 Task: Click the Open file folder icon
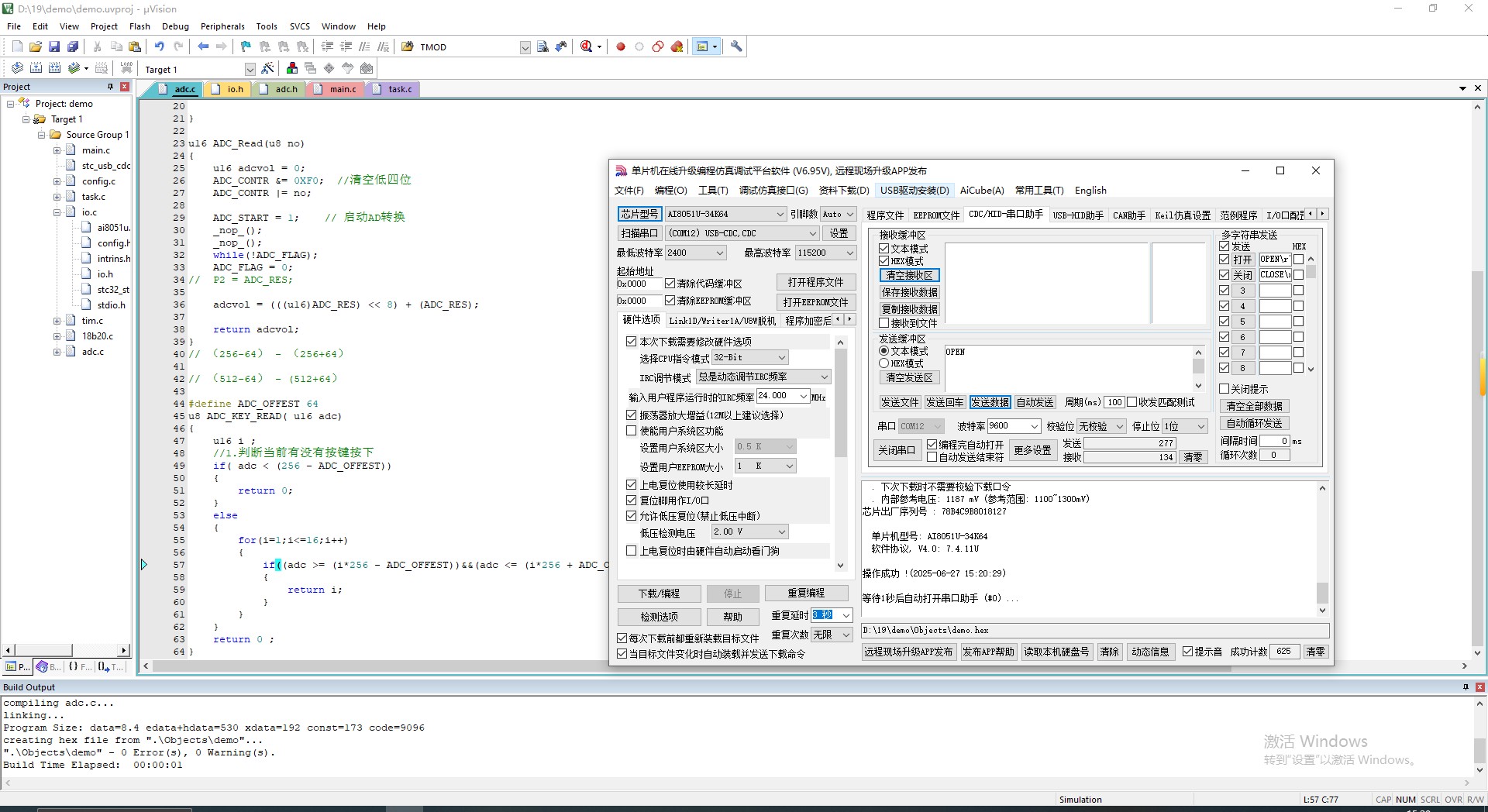coord(36,46)
